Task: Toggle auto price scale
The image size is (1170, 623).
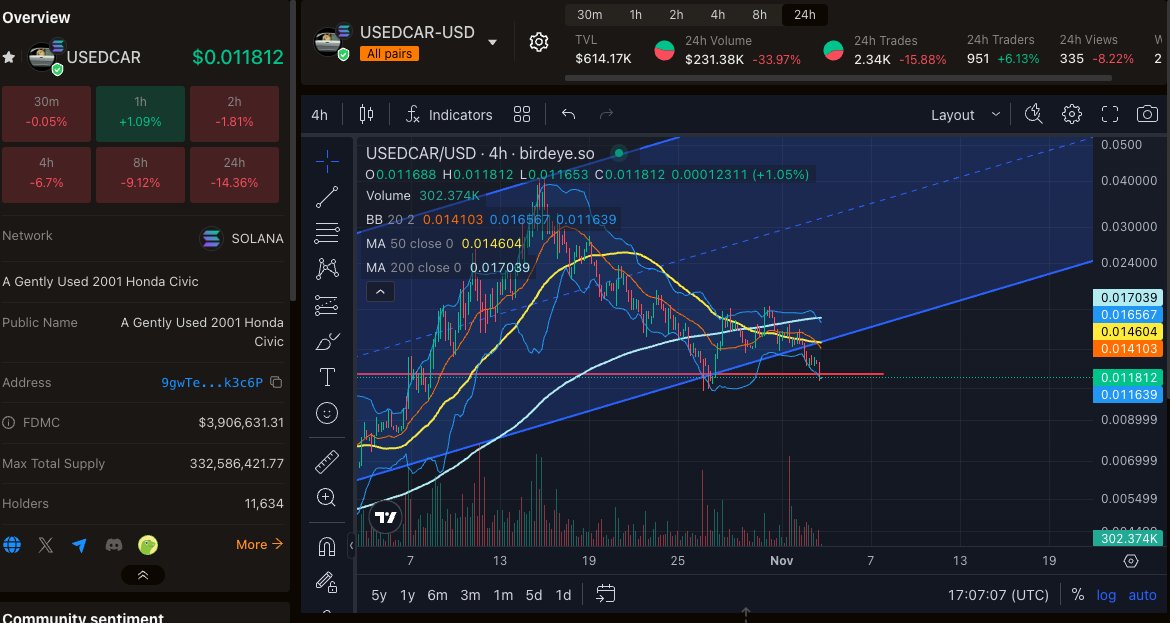Action: (1142, 595)
